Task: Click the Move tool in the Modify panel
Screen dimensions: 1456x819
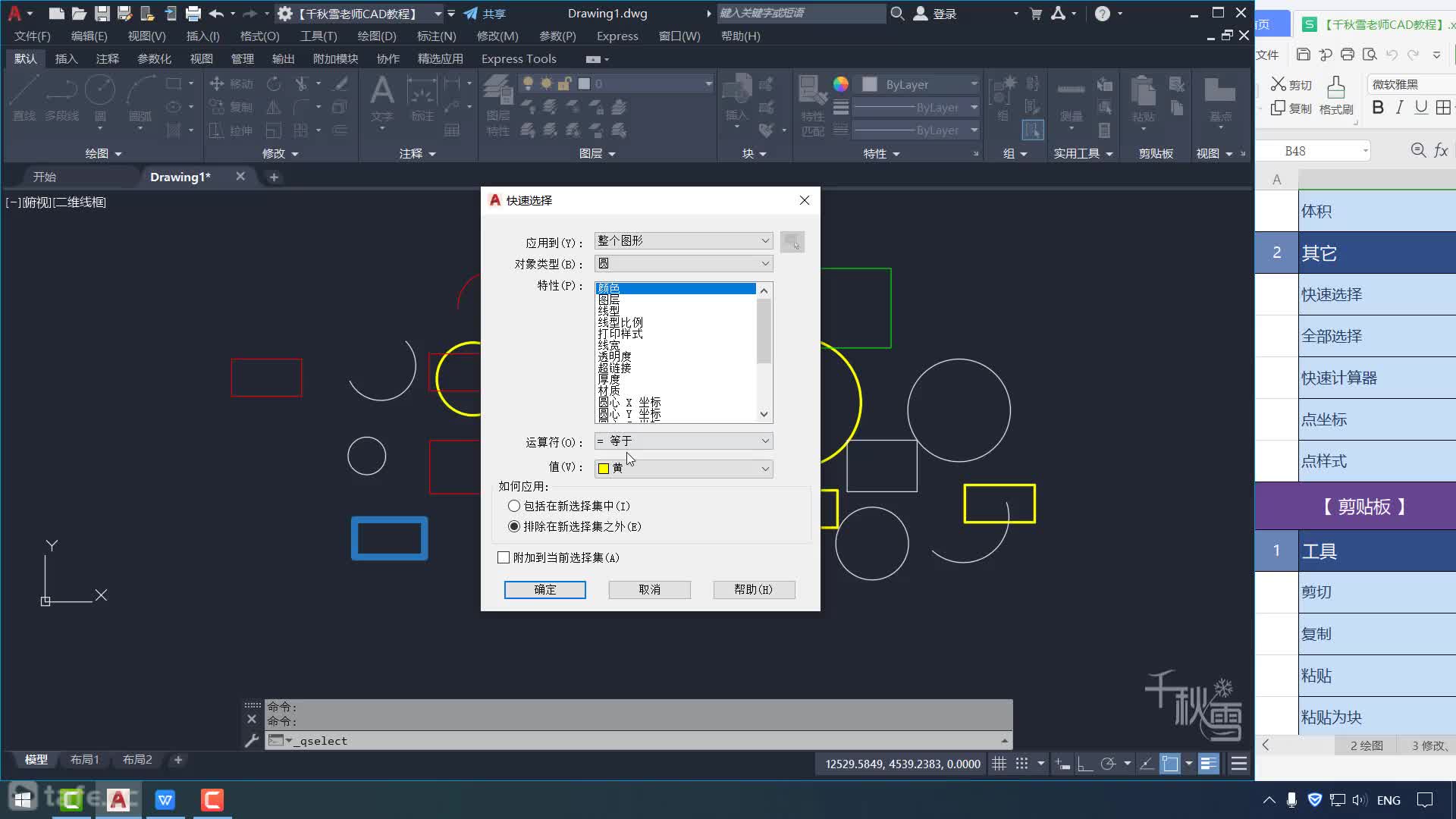Action: coord(232,84)
